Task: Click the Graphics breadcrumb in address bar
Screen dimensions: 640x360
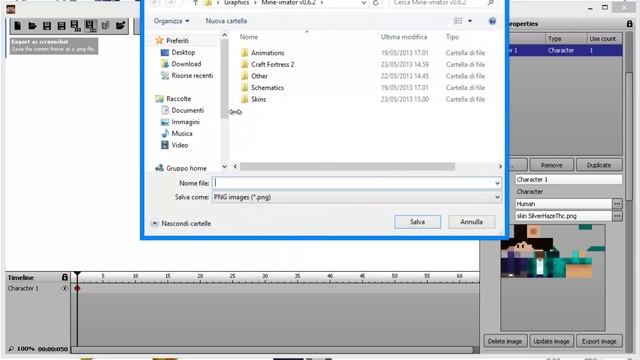Action: tap(236, 3)
